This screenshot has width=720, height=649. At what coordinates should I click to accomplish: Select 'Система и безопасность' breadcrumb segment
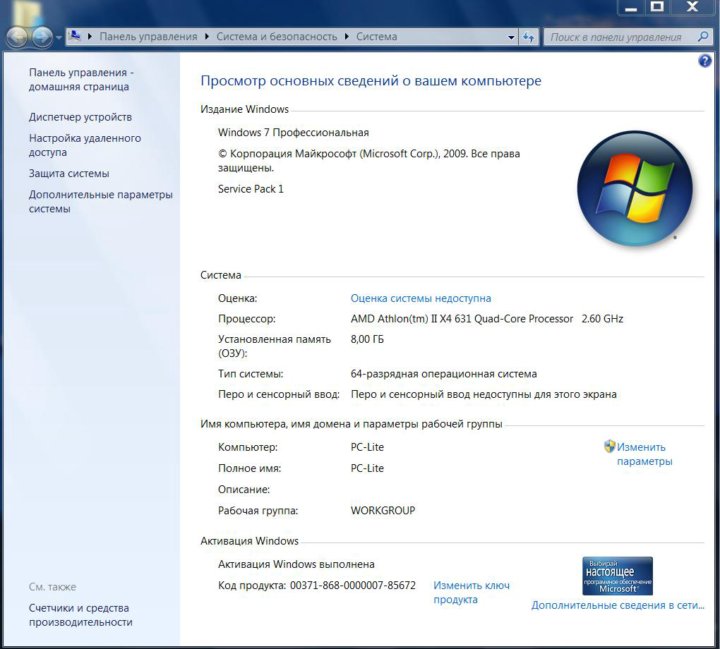pyautogui.click(x=276, y=37)
